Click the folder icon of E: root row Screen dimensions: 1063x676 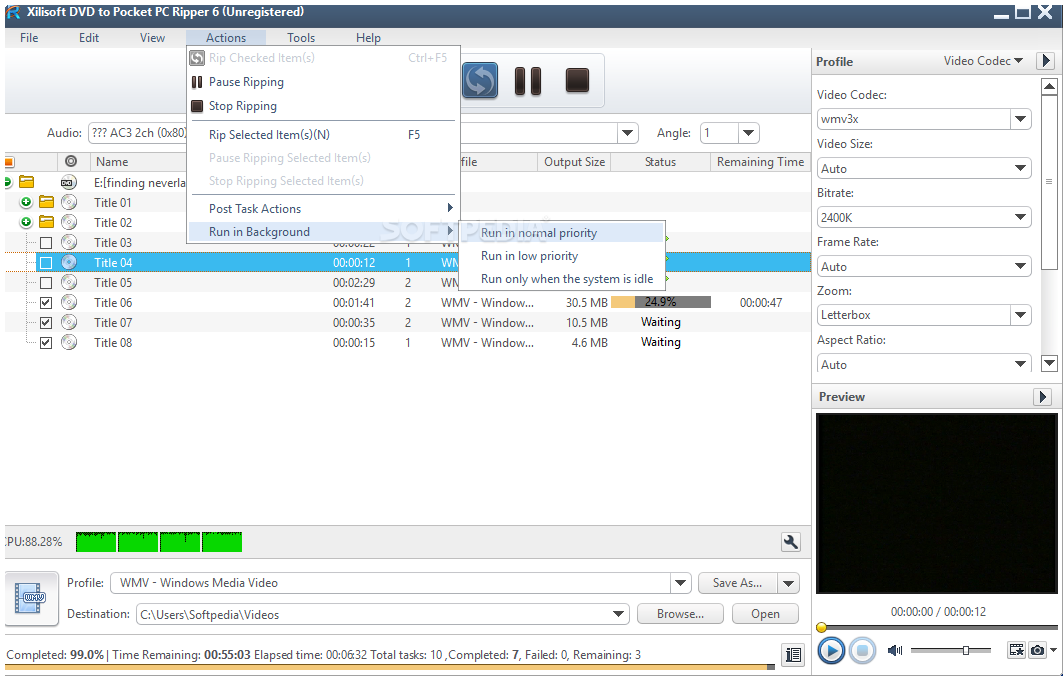coord(26,182)
